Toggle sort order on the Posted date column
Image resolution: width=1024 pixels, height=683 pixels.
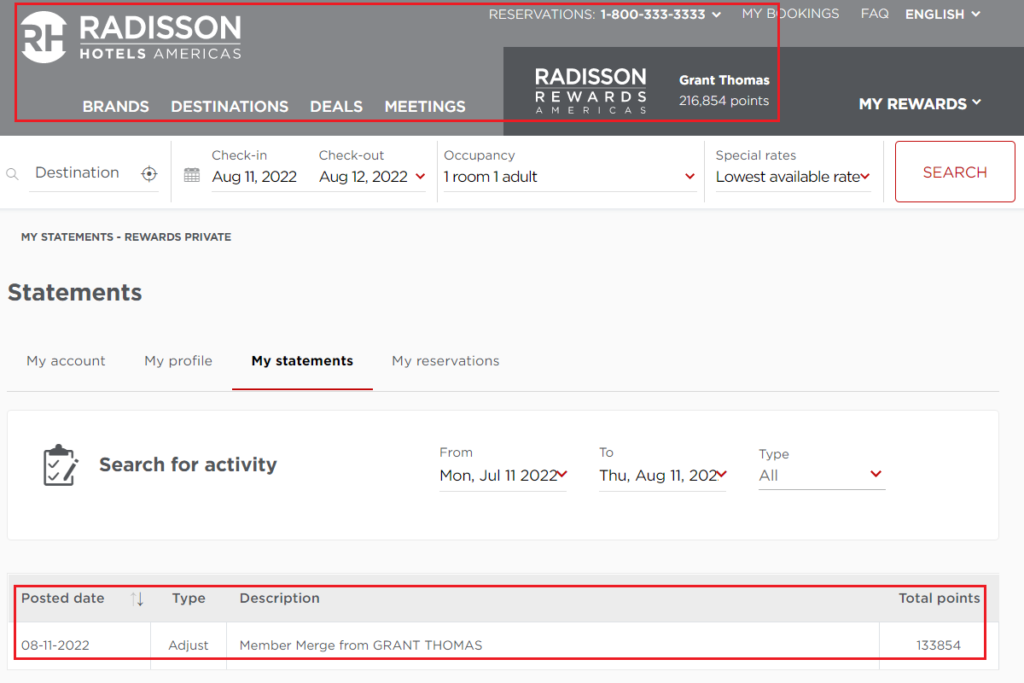(x=137, y=598)
